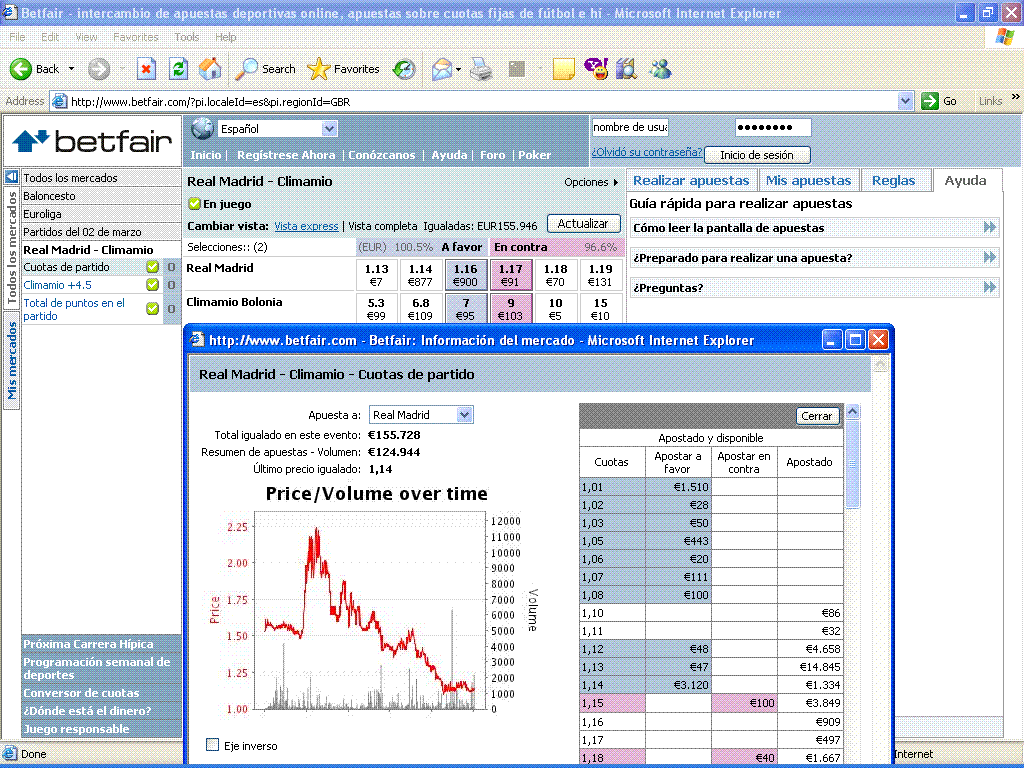Toggle the Climamio +4.5 green check

[152, 285]
